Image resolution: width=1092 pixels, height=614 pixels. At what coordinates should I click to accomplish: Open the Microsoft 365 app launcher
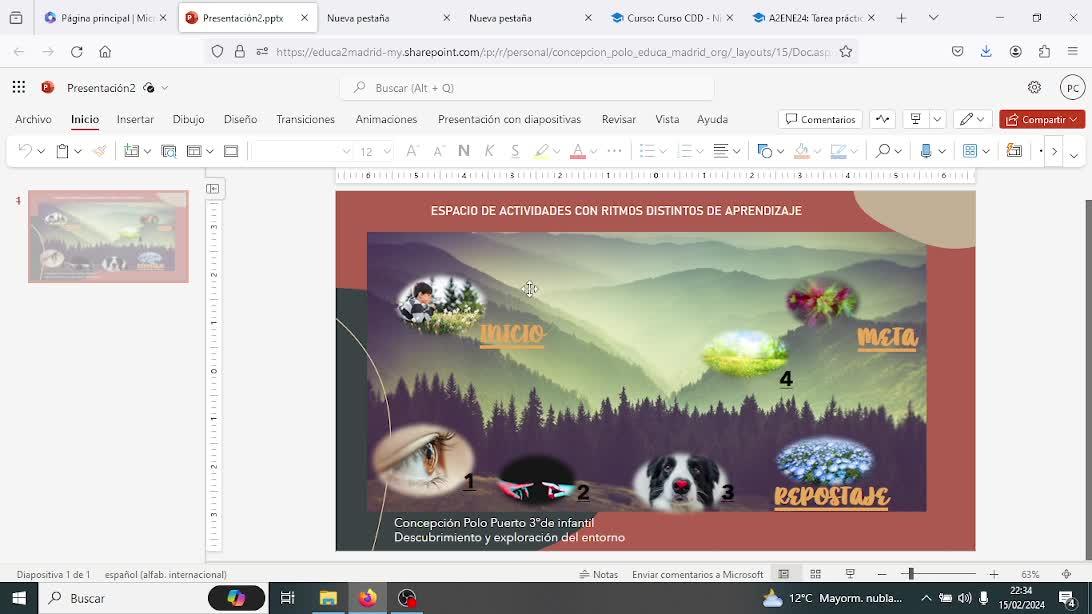(x=19, y=88)
